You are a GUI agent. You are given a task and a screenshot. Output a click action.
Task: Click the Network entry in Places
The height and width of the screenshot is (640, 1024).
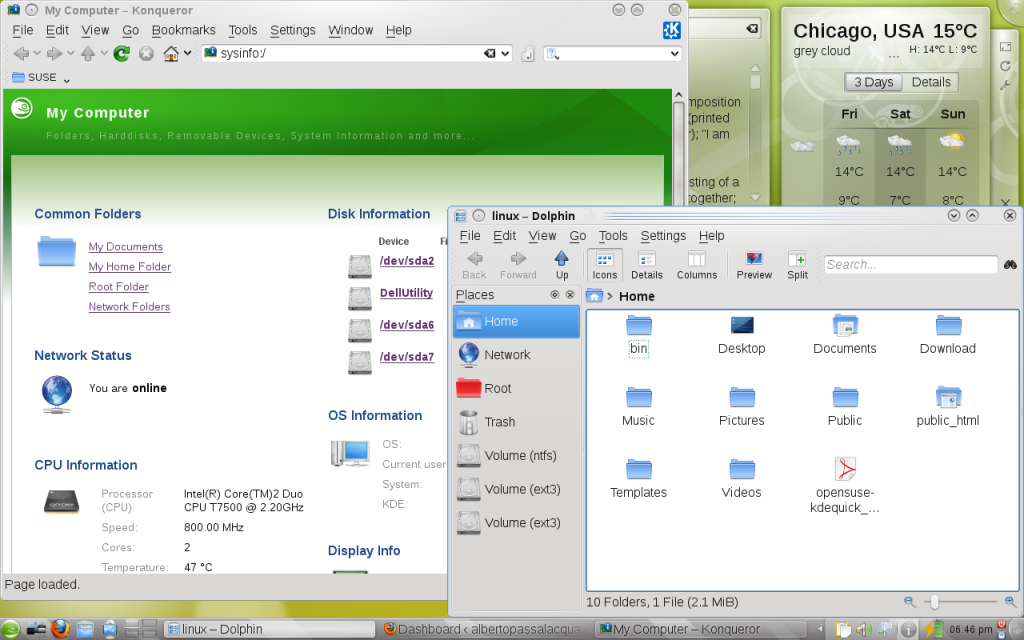click(x=516, y=355)
